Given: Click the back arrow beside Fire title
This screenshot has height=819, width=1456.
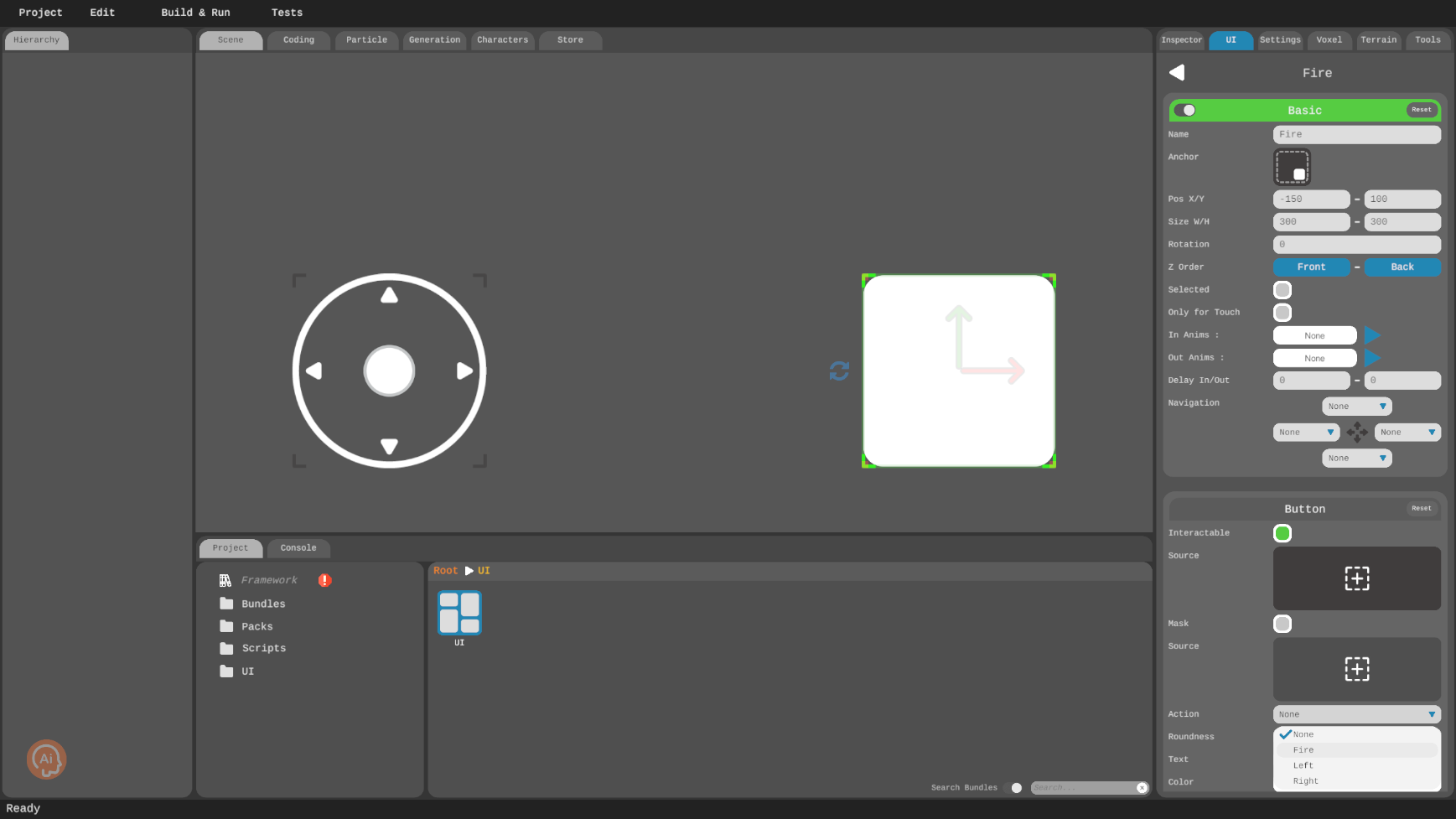Looking at the screenshot, I should click(1177, 73).
